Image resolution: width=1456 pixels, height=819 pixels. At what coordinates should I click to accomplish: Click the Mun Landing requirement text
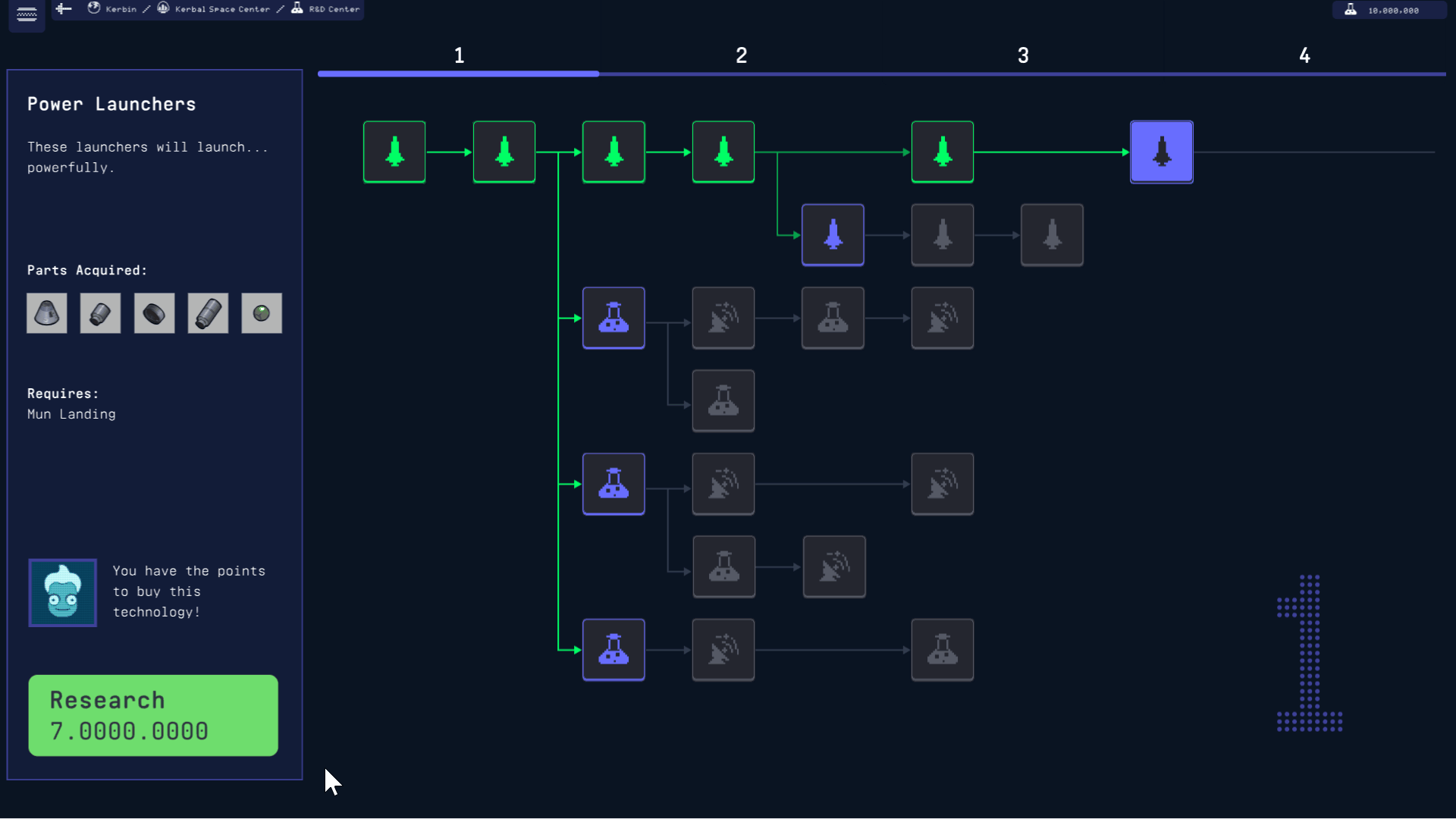tap(71, 414)
